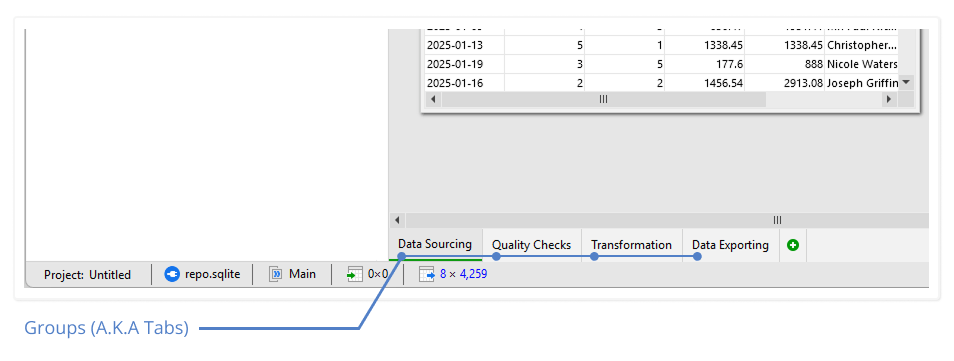The image size is (954, 361).
Task: Click the Main label in status bar
Action: tap(302, 275)
